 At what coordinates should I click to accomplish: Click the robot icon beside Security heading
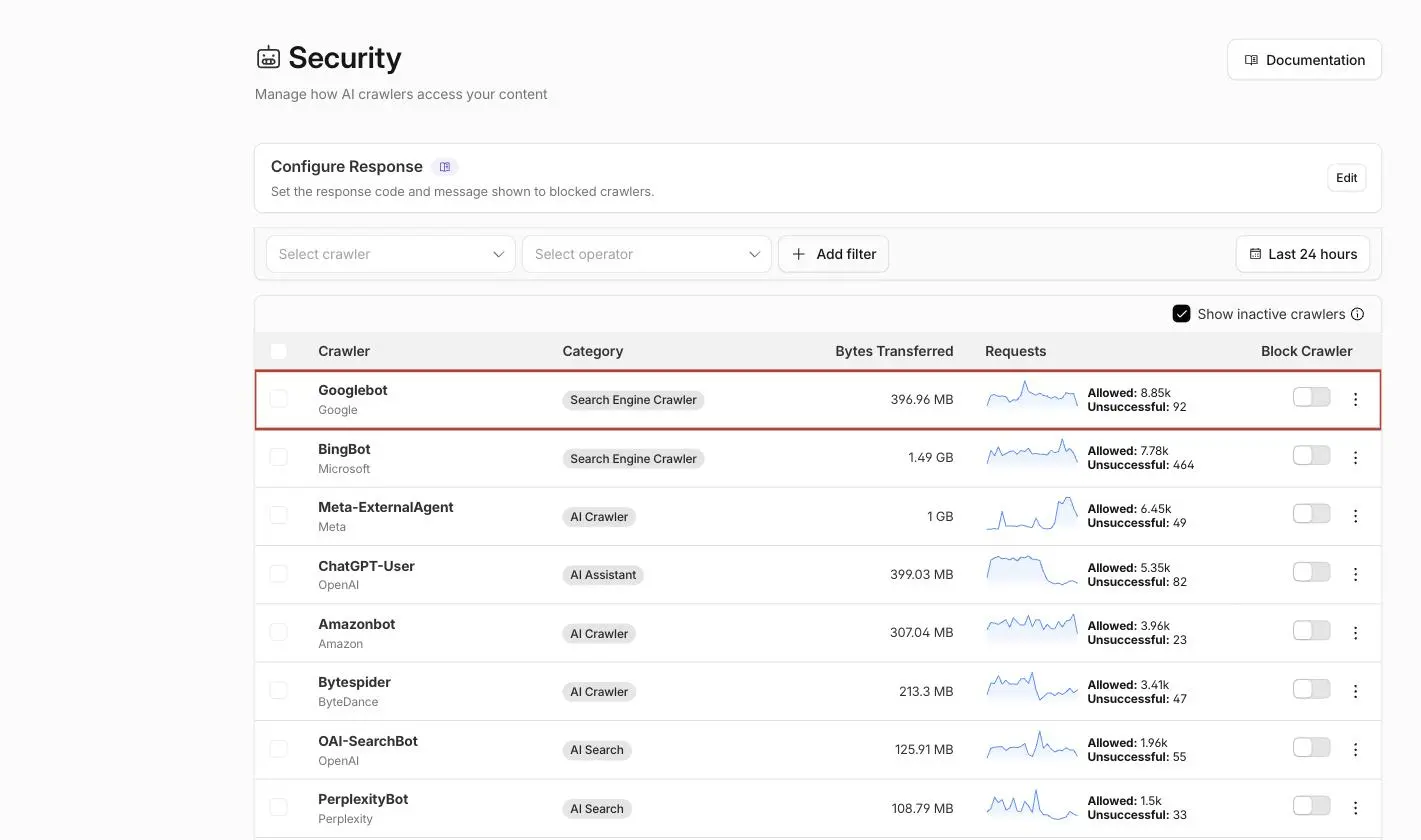pos(268,58)
